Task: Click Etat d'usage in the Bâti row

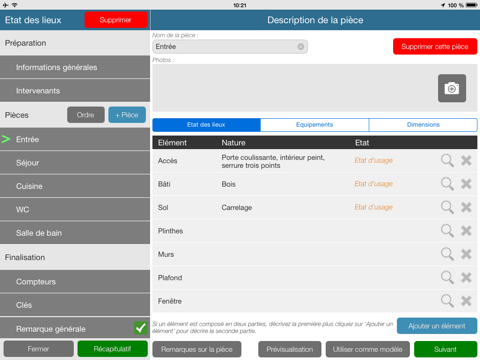Action: [373, 184]
